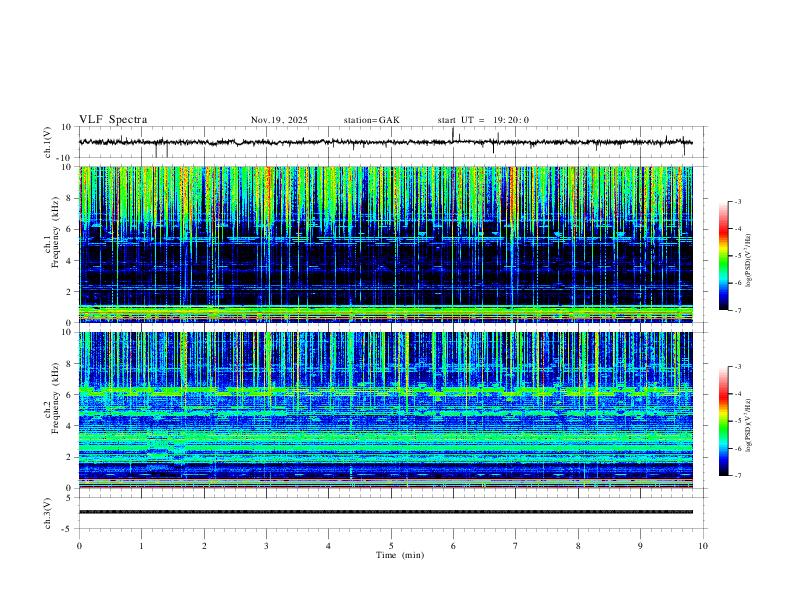Click the 'ch.3(V)' axis label
Image resolution: width=792 pixels, height=612 pixels.
pyautogui.click(x=48, y=513)
